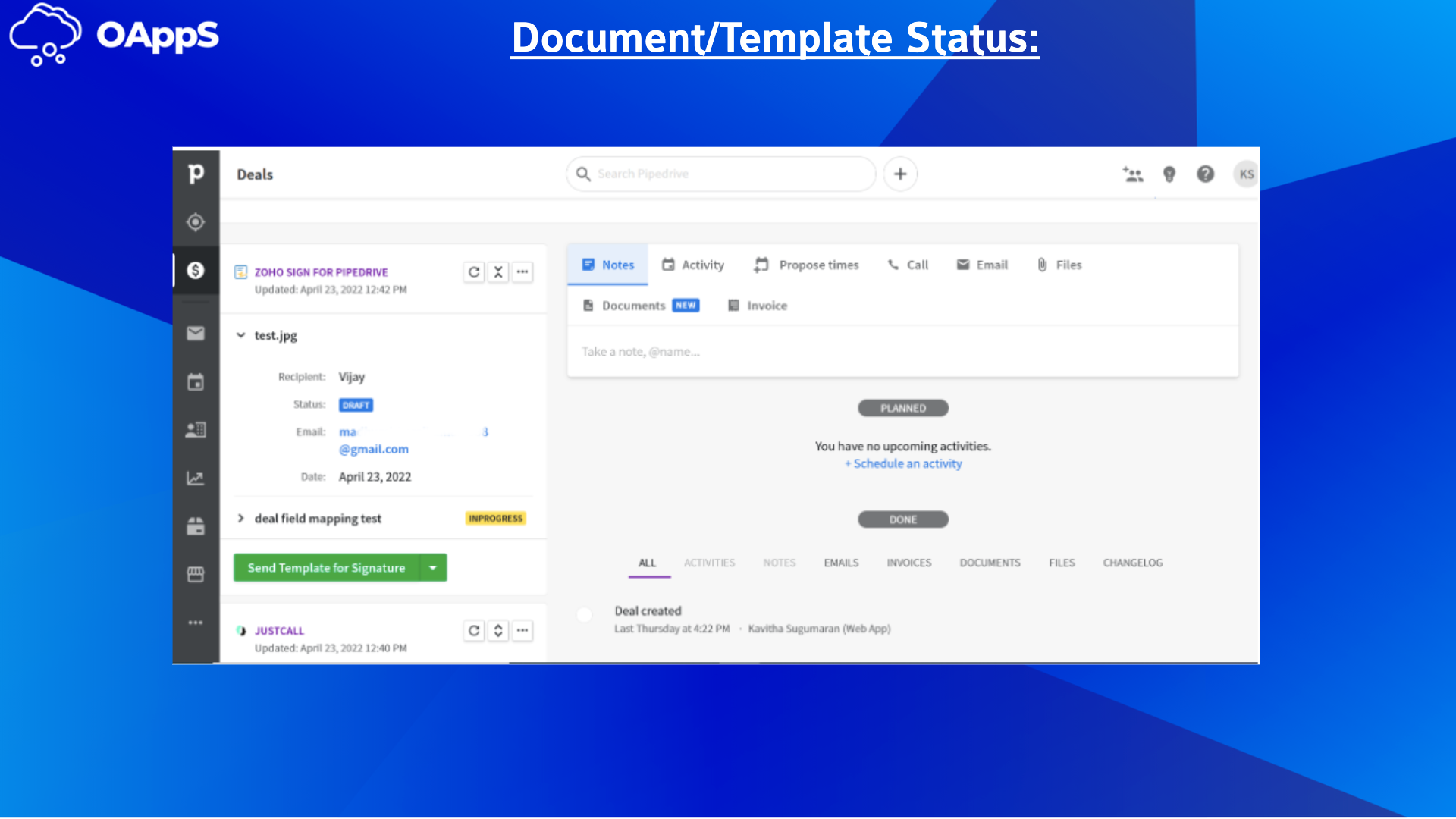
Task: Select the ACTIVITIES history filter
Action: [x=710, y=563]
